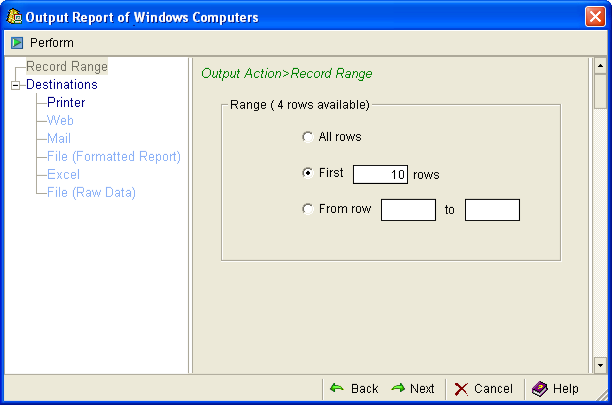Click the red Cancel X icon
Screen dimensions: 612x405
461,389
